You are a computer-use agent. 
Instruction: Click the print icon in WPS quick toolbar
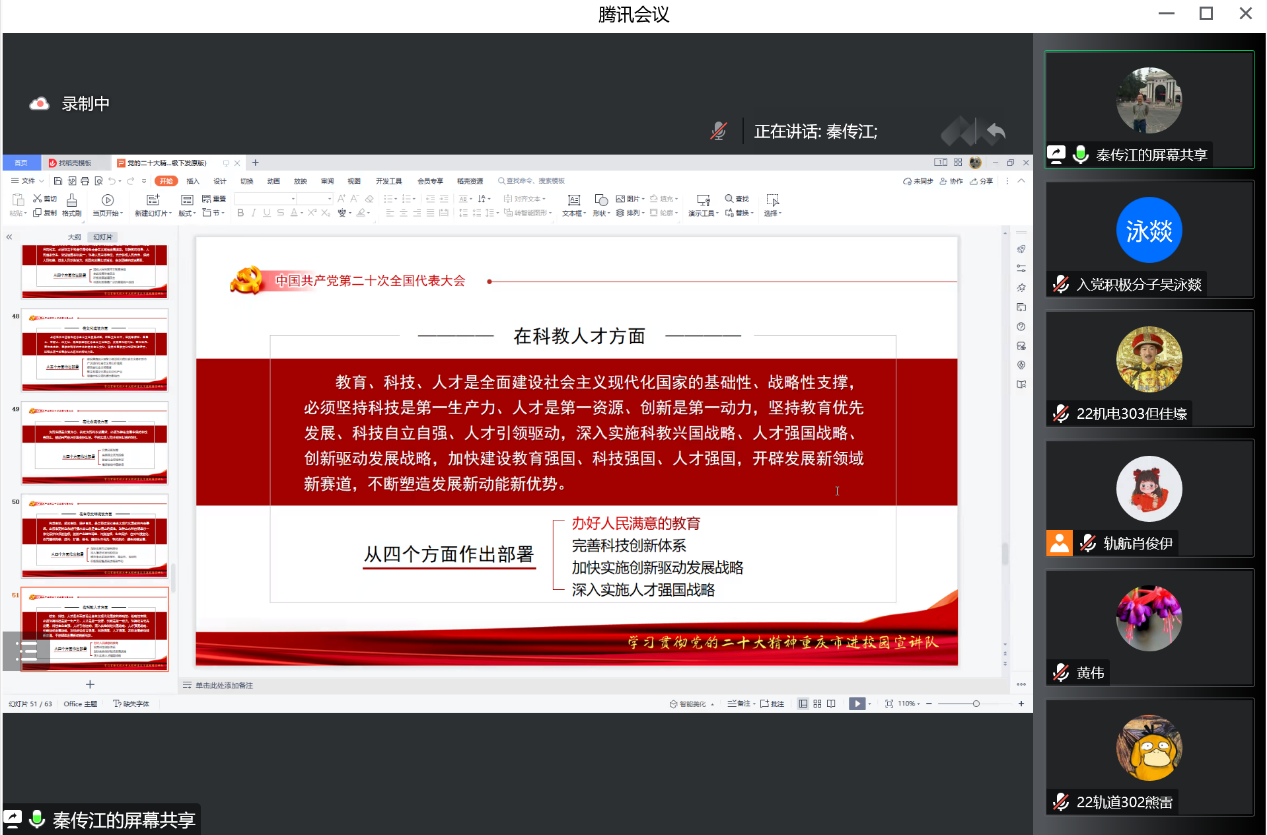pos(84,181)
